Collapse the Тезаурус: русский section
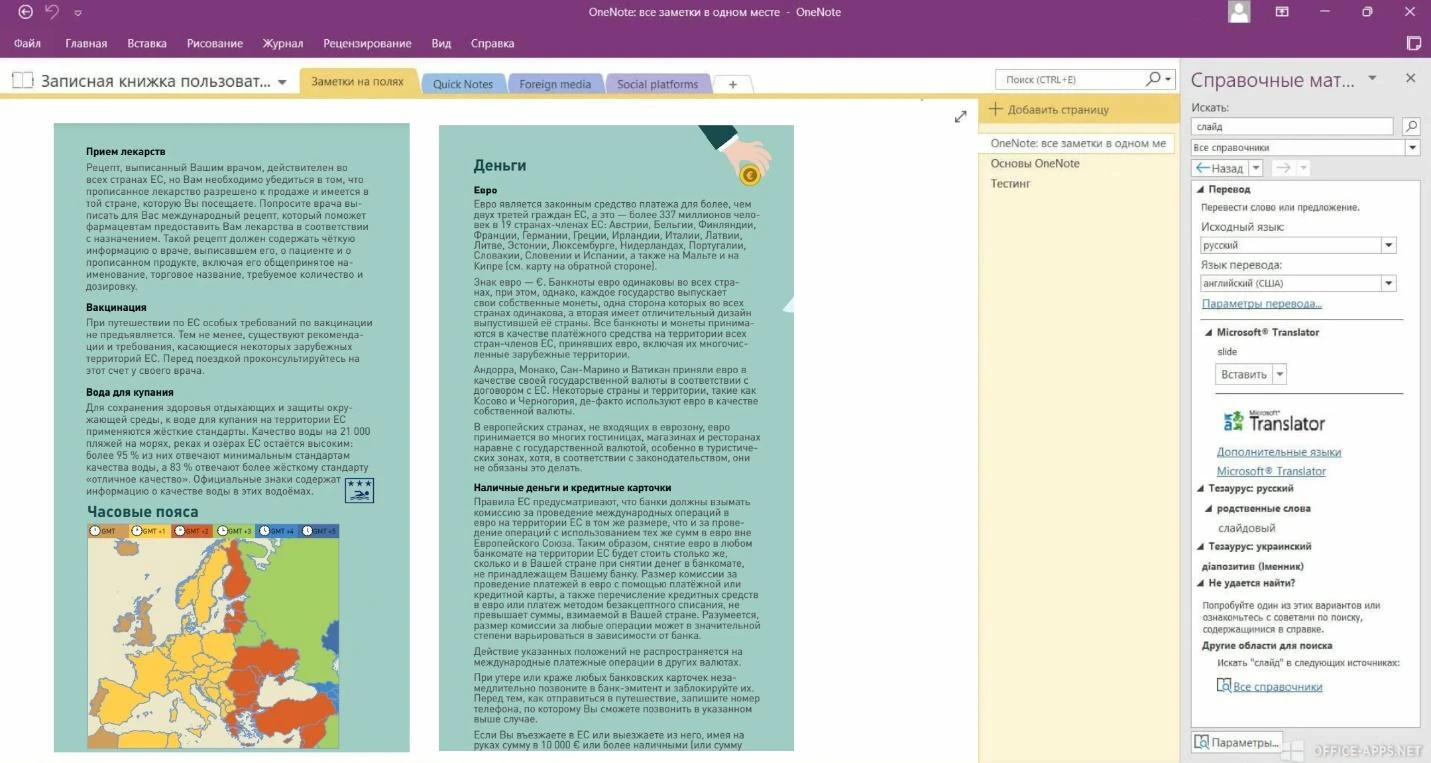The width and height of the screenshot is (1431, 763). coord(1200,489)
